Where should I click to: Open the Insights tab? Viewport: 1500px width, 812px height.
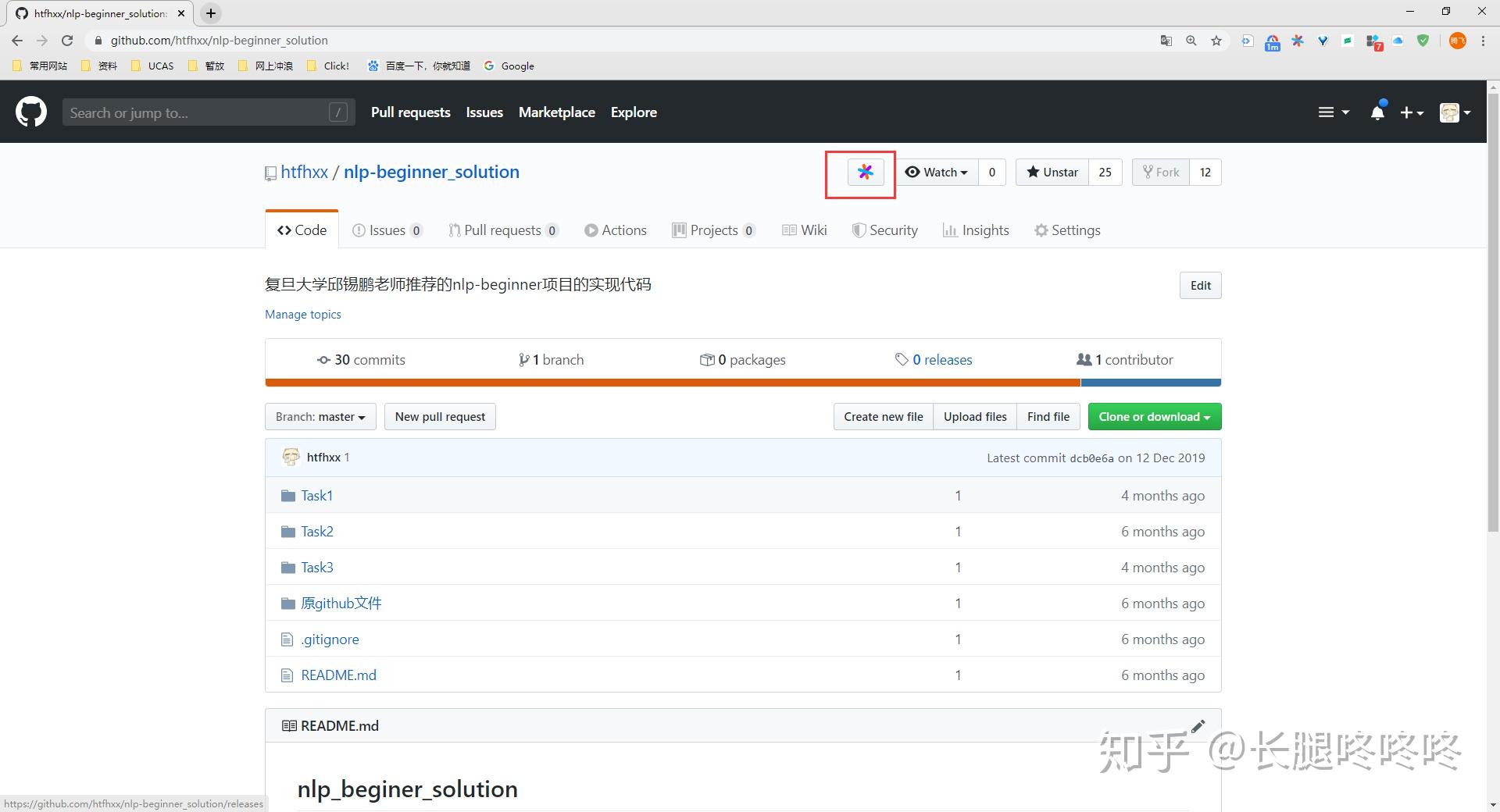coord(976,230)
